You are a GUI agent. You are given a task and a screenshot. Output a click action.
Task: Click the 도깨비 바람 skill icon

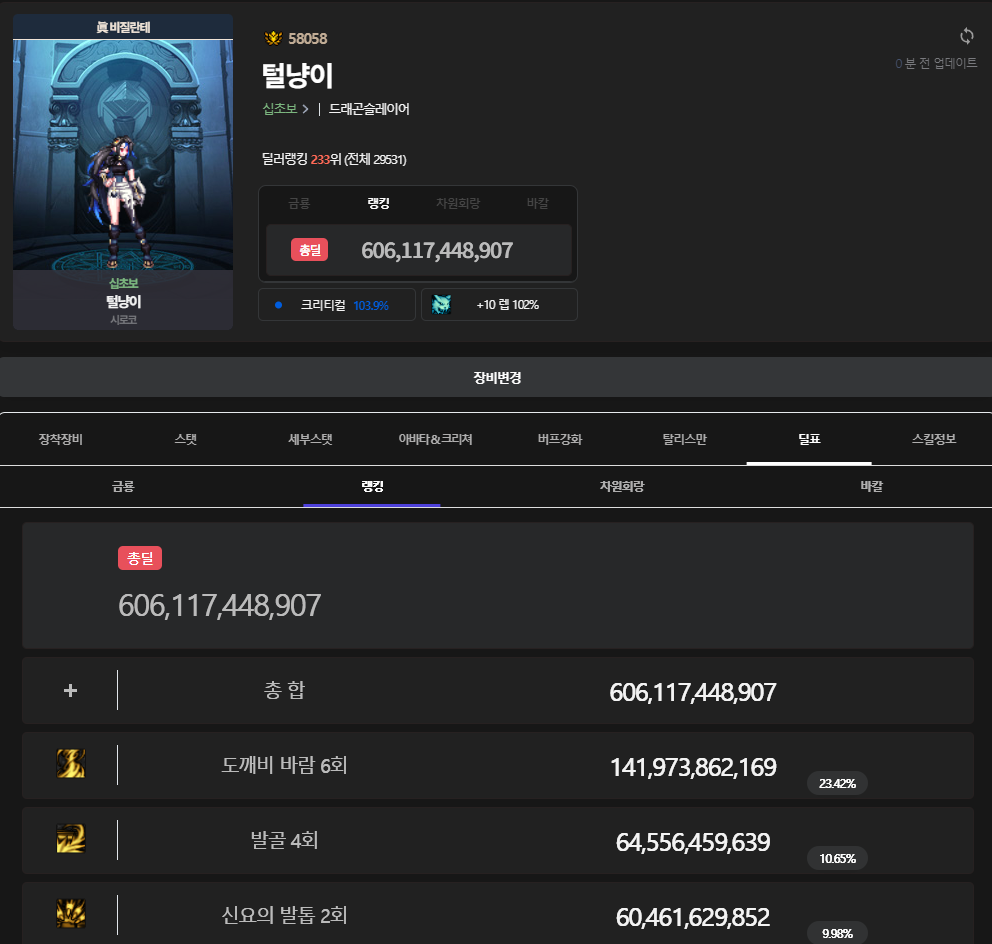tap(71, 765)
